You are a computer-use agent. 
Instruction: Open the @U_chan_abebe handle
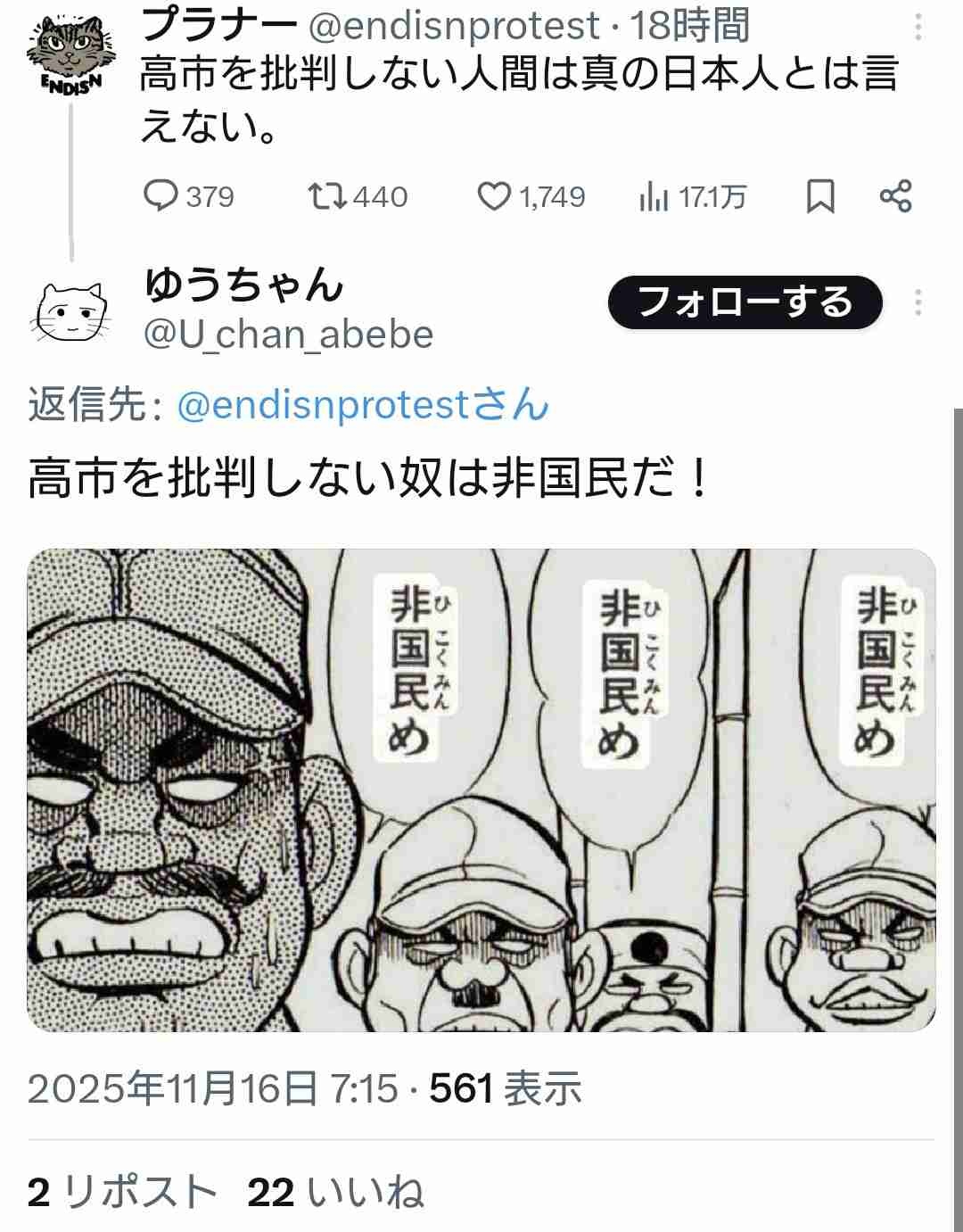(x=288, y=335)
